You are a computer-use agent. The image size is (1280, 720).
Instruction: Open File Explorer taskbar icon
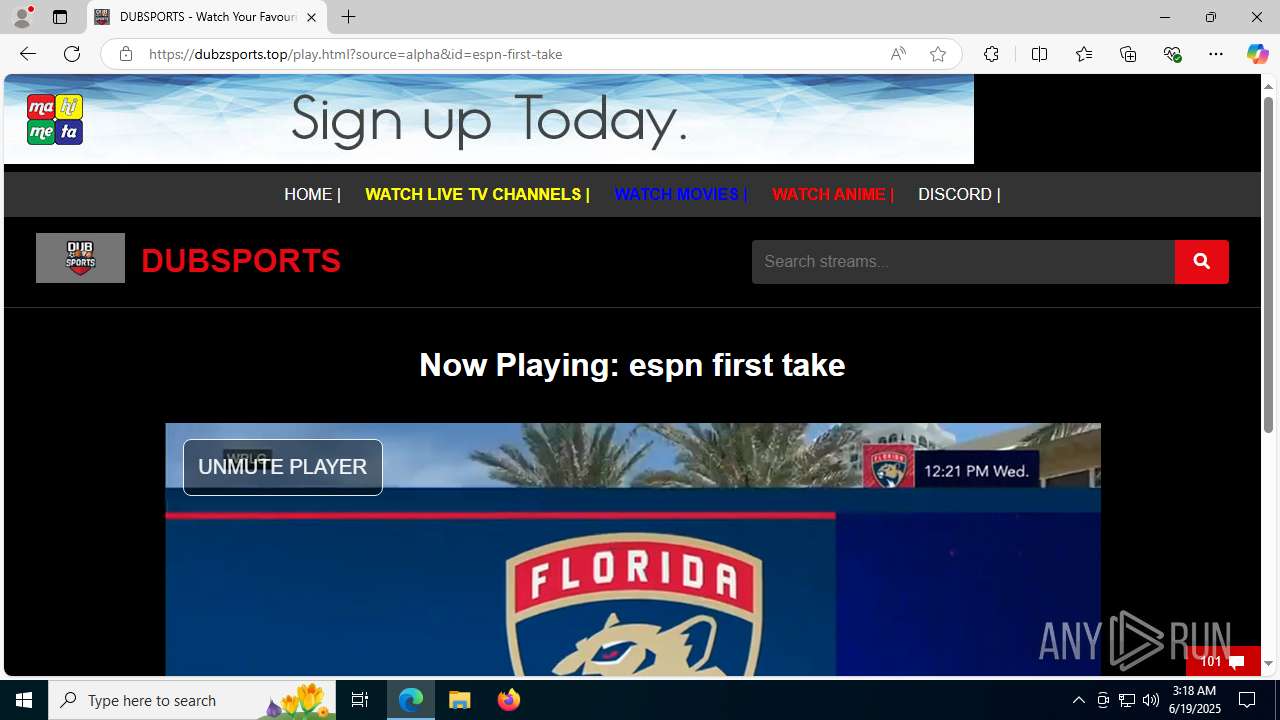(460, 700)
